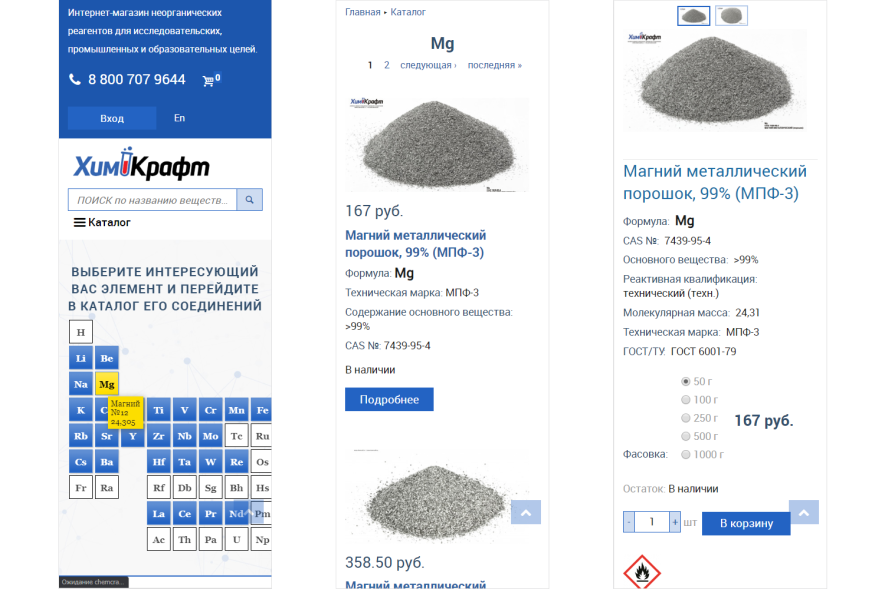
Task: Select element Cs in periodic table
Action: 81,462
